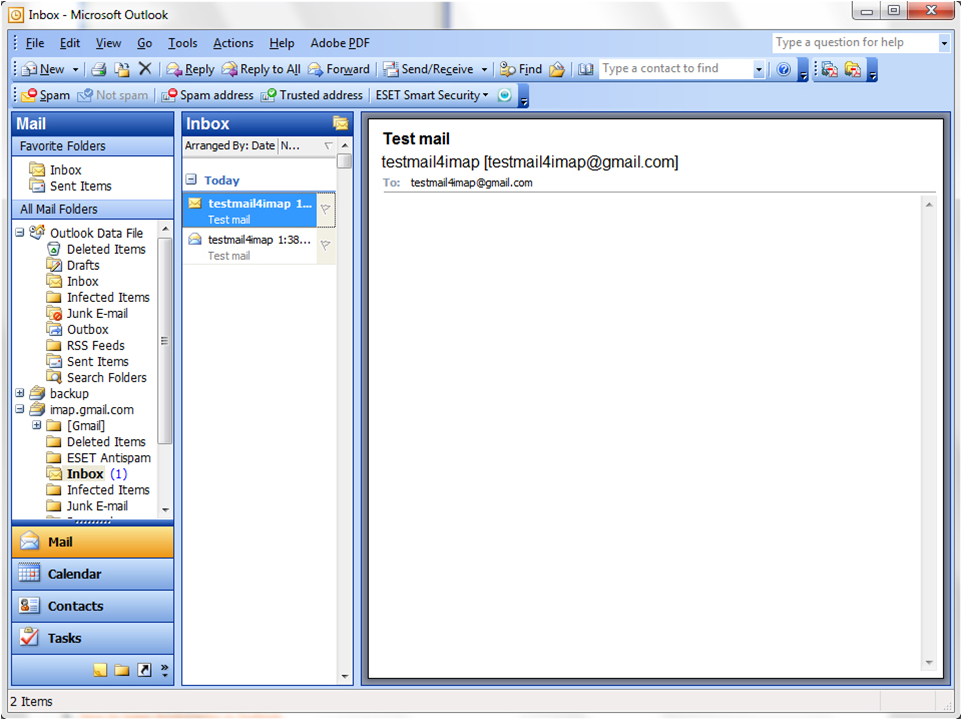Open the Go menu
The image size is (962, 720).
(x=145, y=43)
